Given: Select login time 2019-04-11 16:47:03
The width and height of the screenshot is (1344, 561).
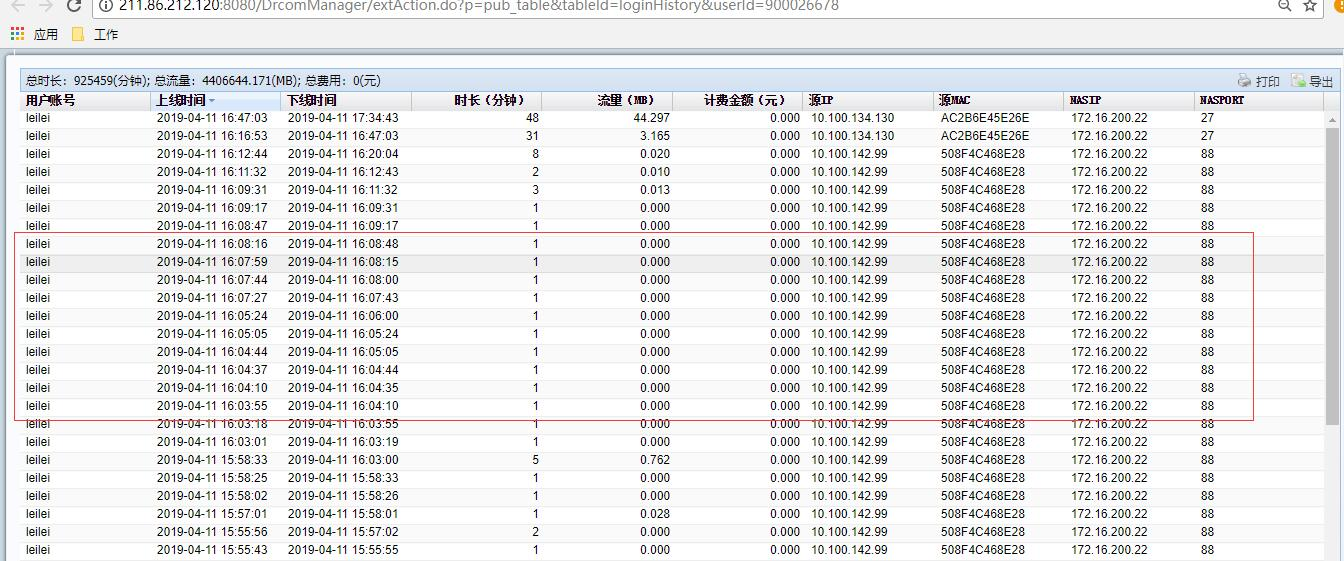Looking at the screenshot, I should point(212,118).
